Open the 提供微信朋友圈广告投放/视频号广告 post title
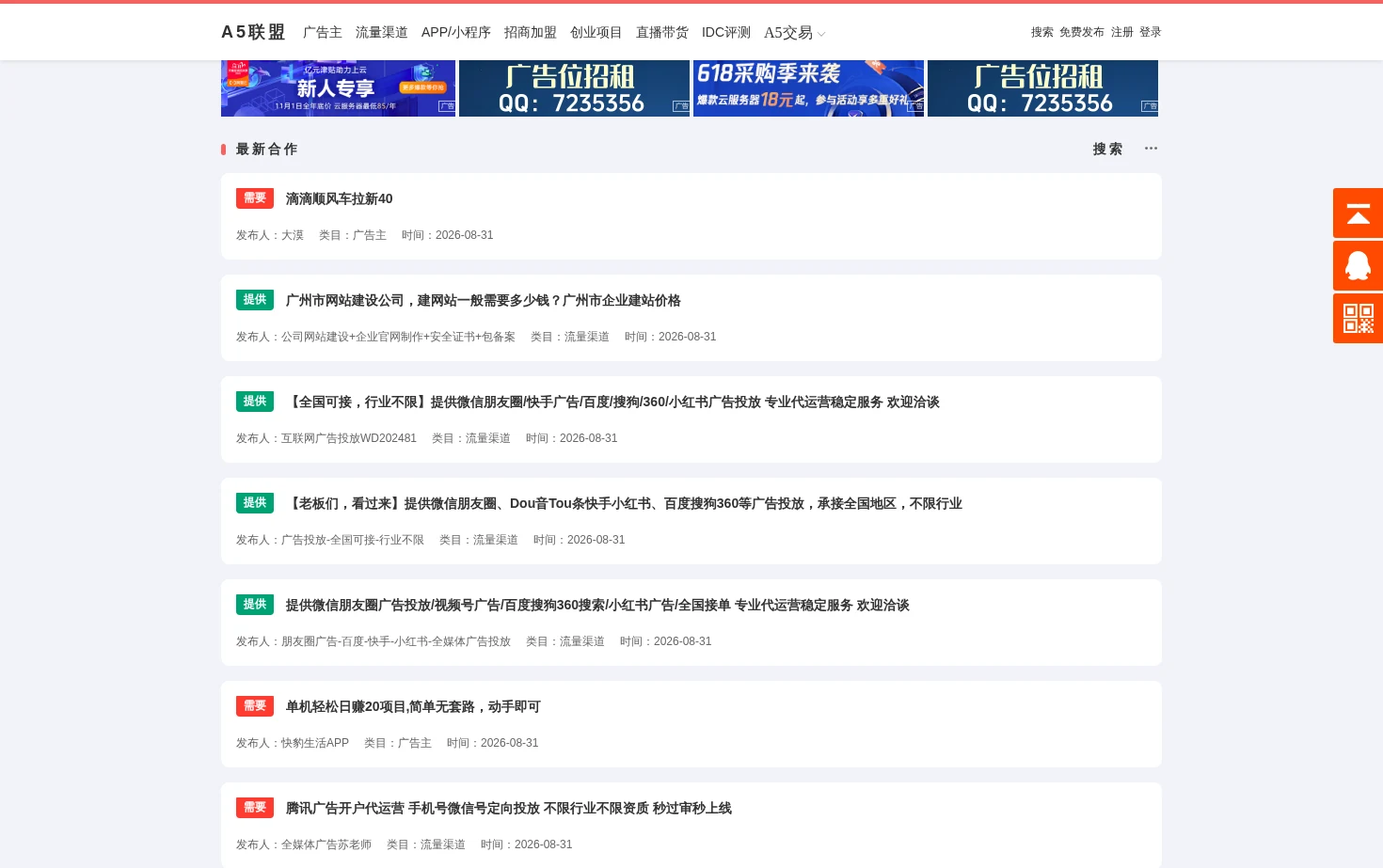 click(x=597, y=605)
